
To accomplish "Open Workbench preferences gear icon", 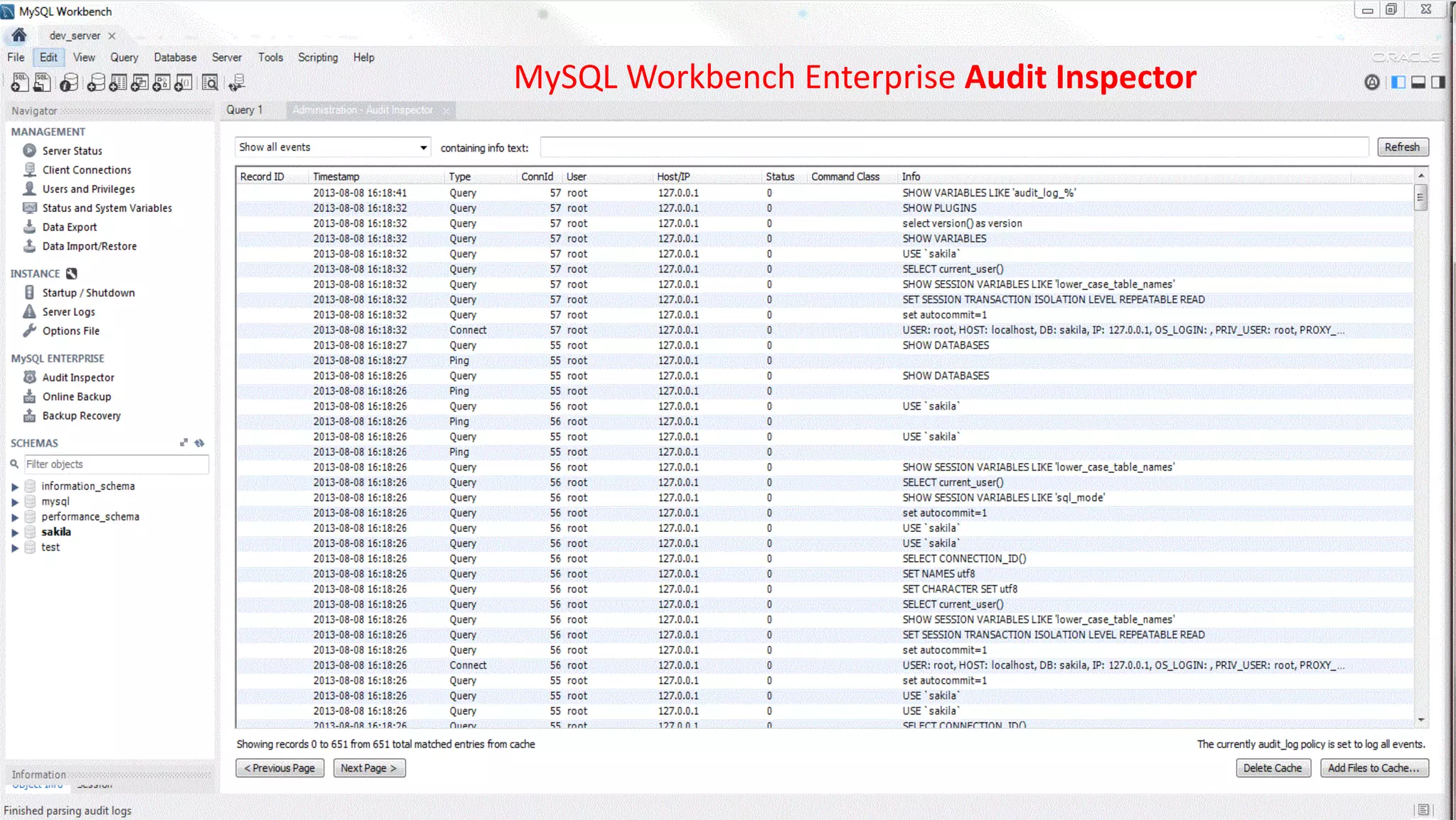I will [x=1372, y=82].
